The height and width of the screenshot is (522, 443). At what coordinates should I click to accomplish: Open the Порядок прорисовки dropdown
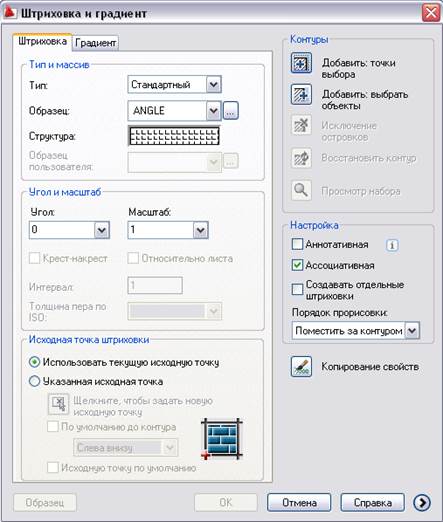click(x=356, y=330)
